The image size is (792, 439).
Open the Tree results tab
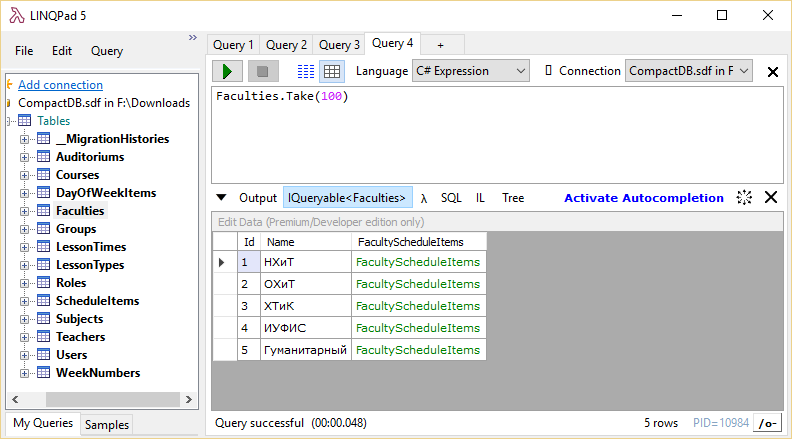[513, 198]
